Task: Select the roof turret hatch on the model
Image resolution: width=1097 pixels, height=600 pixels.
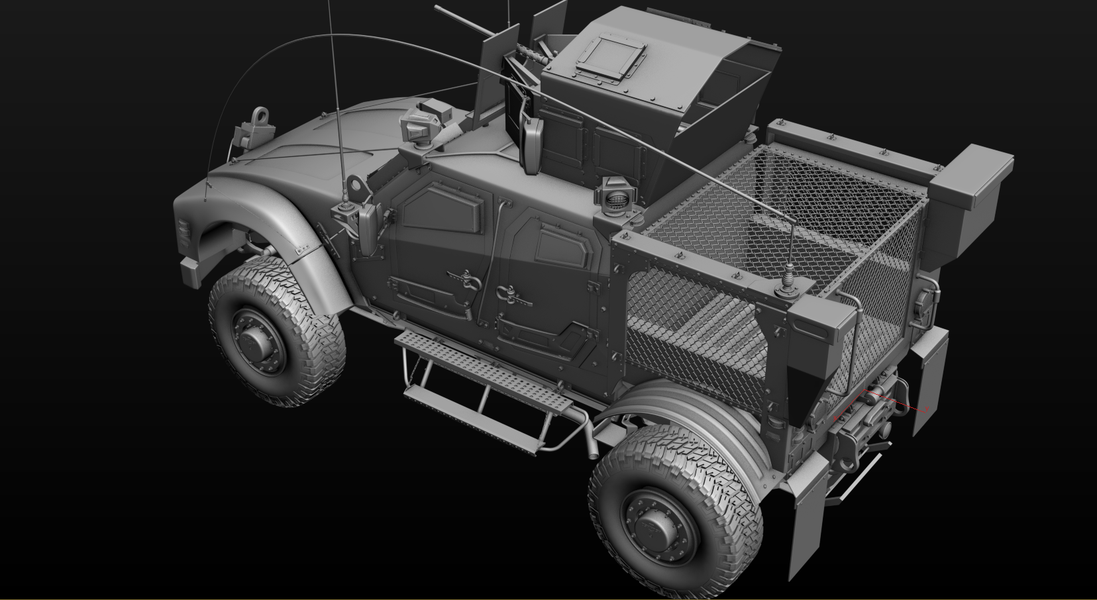Action: 611,59
